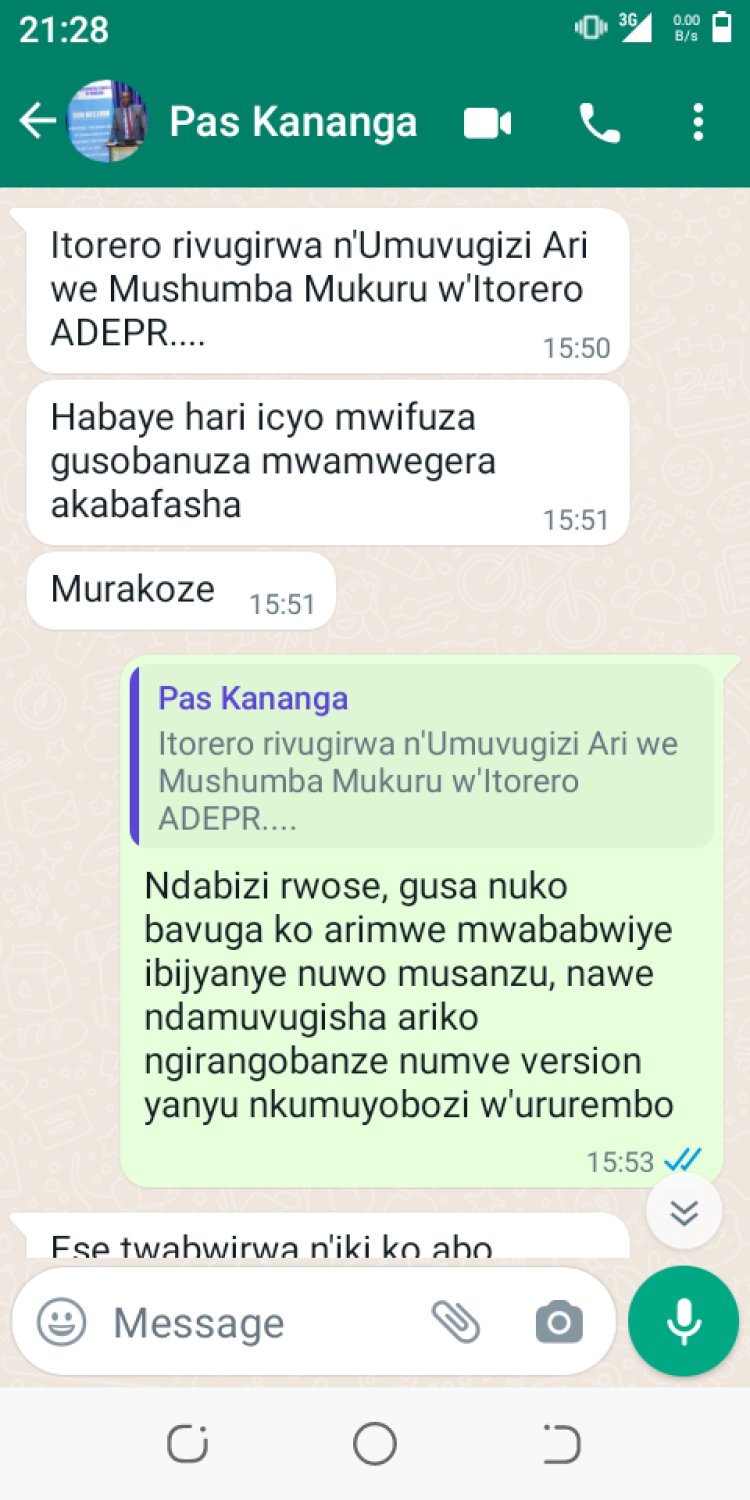
Task: Select the Murakoze message bubble
Action: tap(181, 590)
